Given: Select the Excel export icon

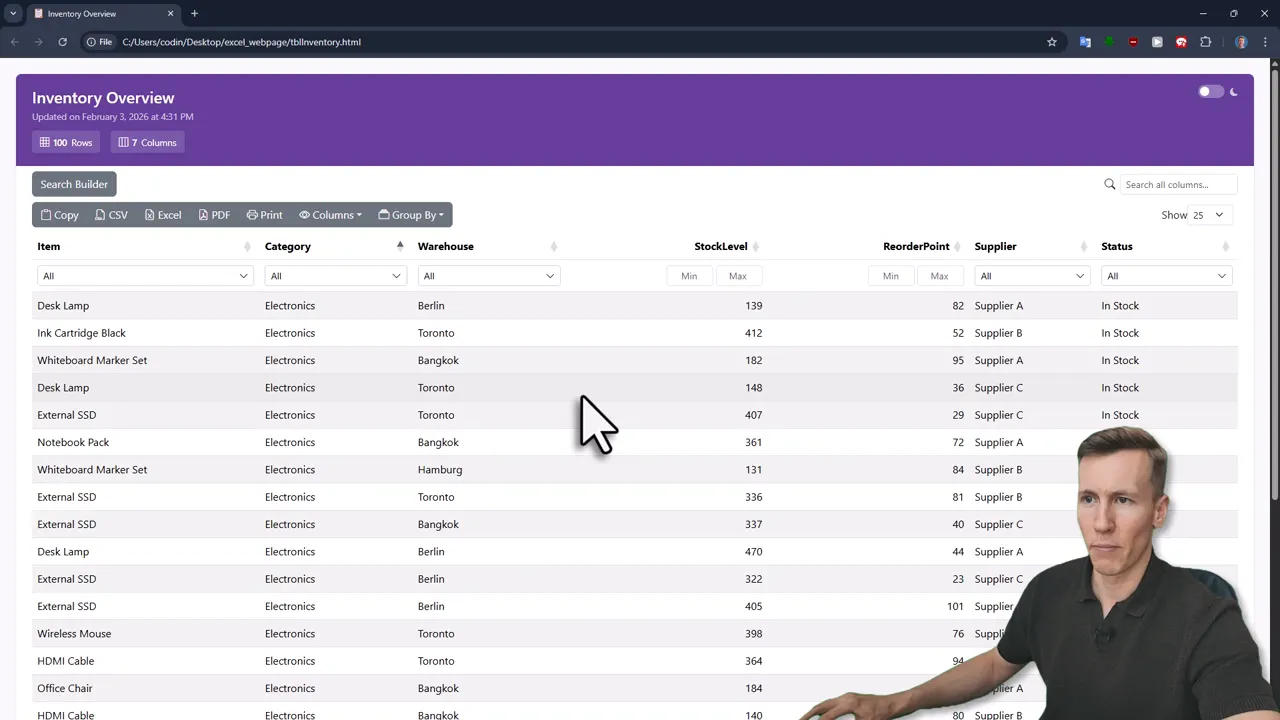Looking at the screenshot, I should [x=148, y=215].
